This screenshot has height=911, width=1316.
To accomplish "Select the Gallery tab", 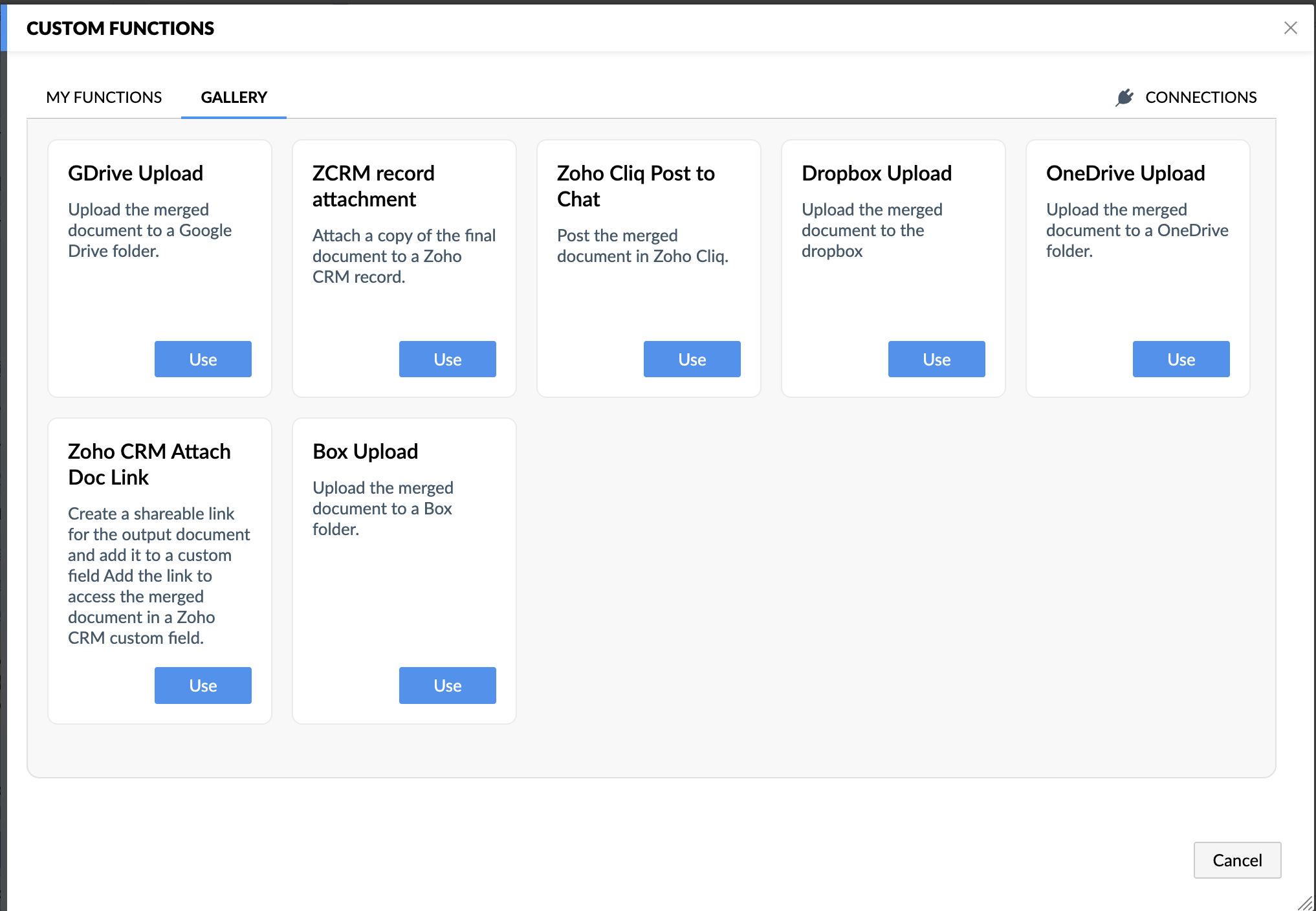I will [x=234, y=97].
